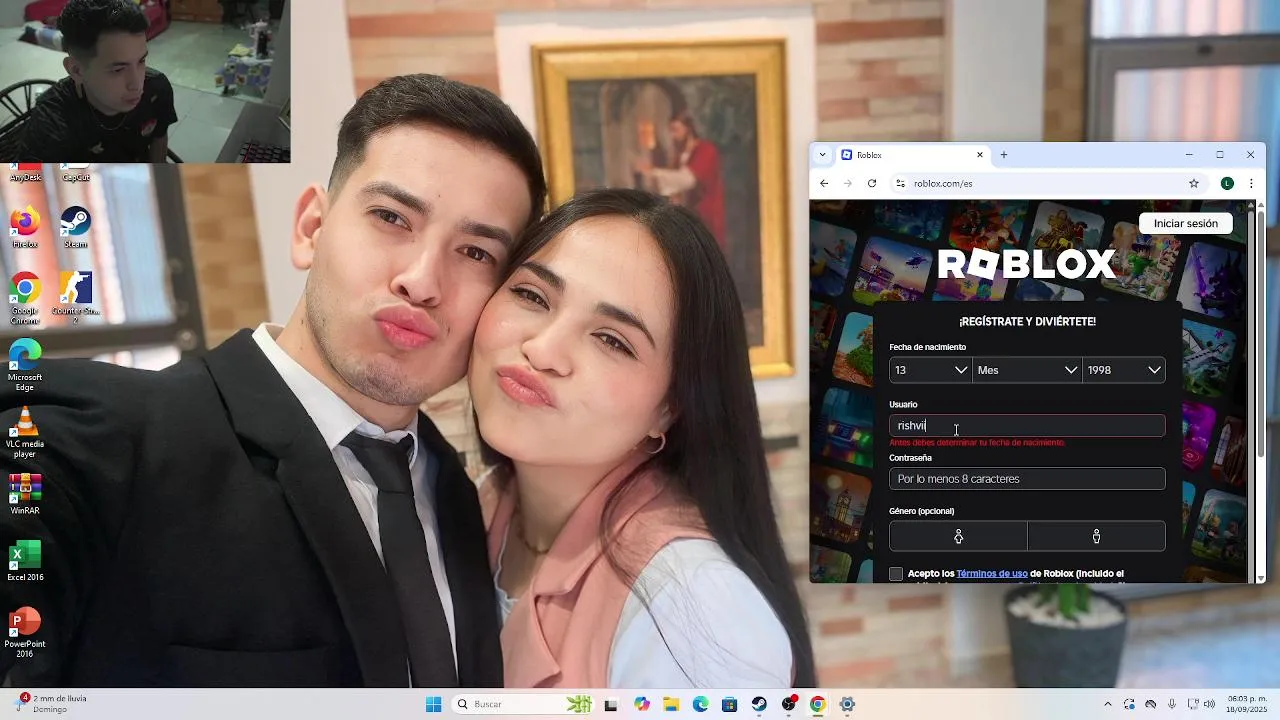This screenshot has width=1280, height=720.
Task: Launch Copilot from the taskbar
Action: 641,704
